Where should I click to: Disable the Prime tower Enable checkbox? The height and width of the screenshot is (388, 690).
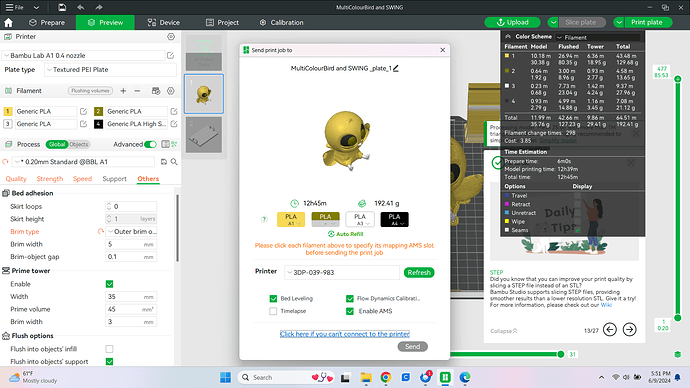click(x=110, y=284)
